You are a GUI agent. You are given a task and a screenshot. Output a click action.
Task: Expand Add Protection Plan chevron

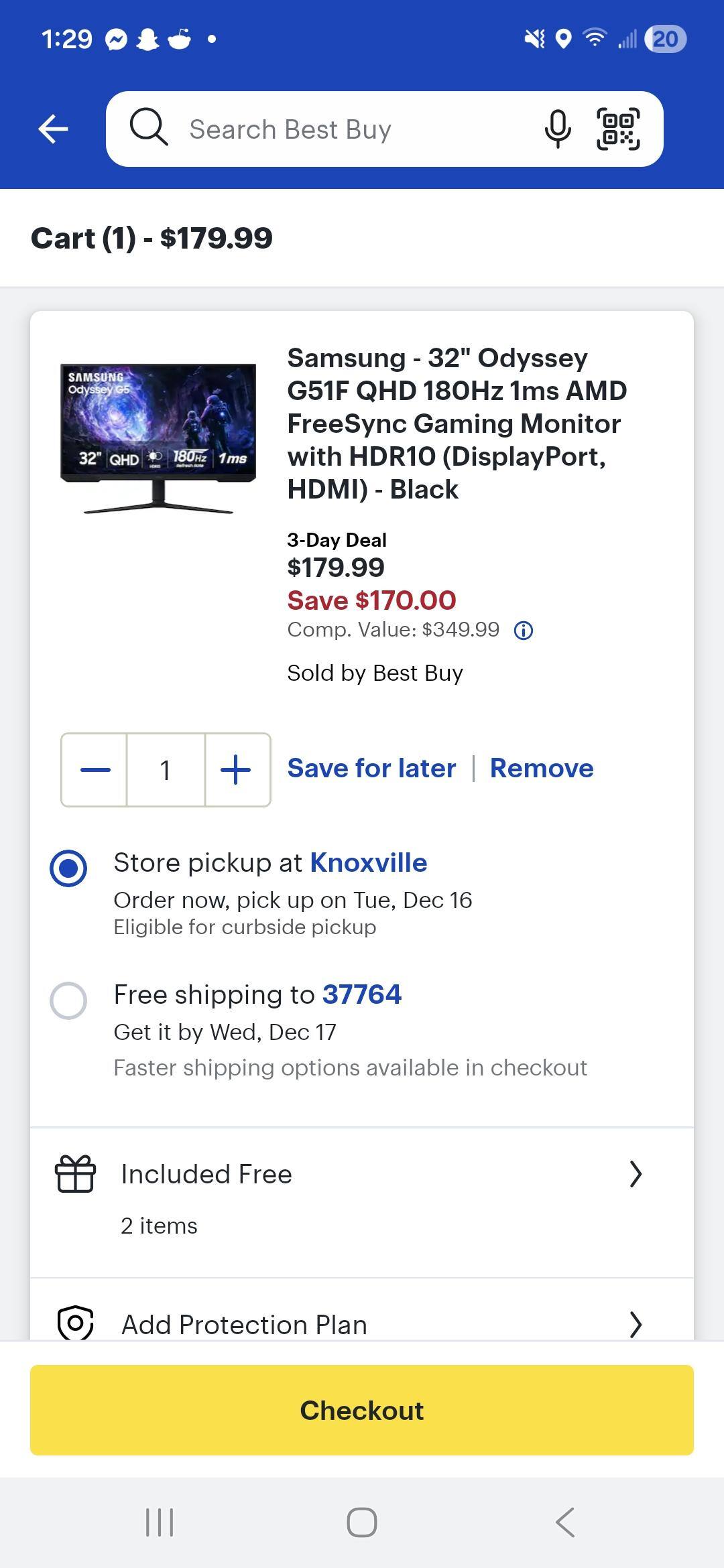[636, 1324]
